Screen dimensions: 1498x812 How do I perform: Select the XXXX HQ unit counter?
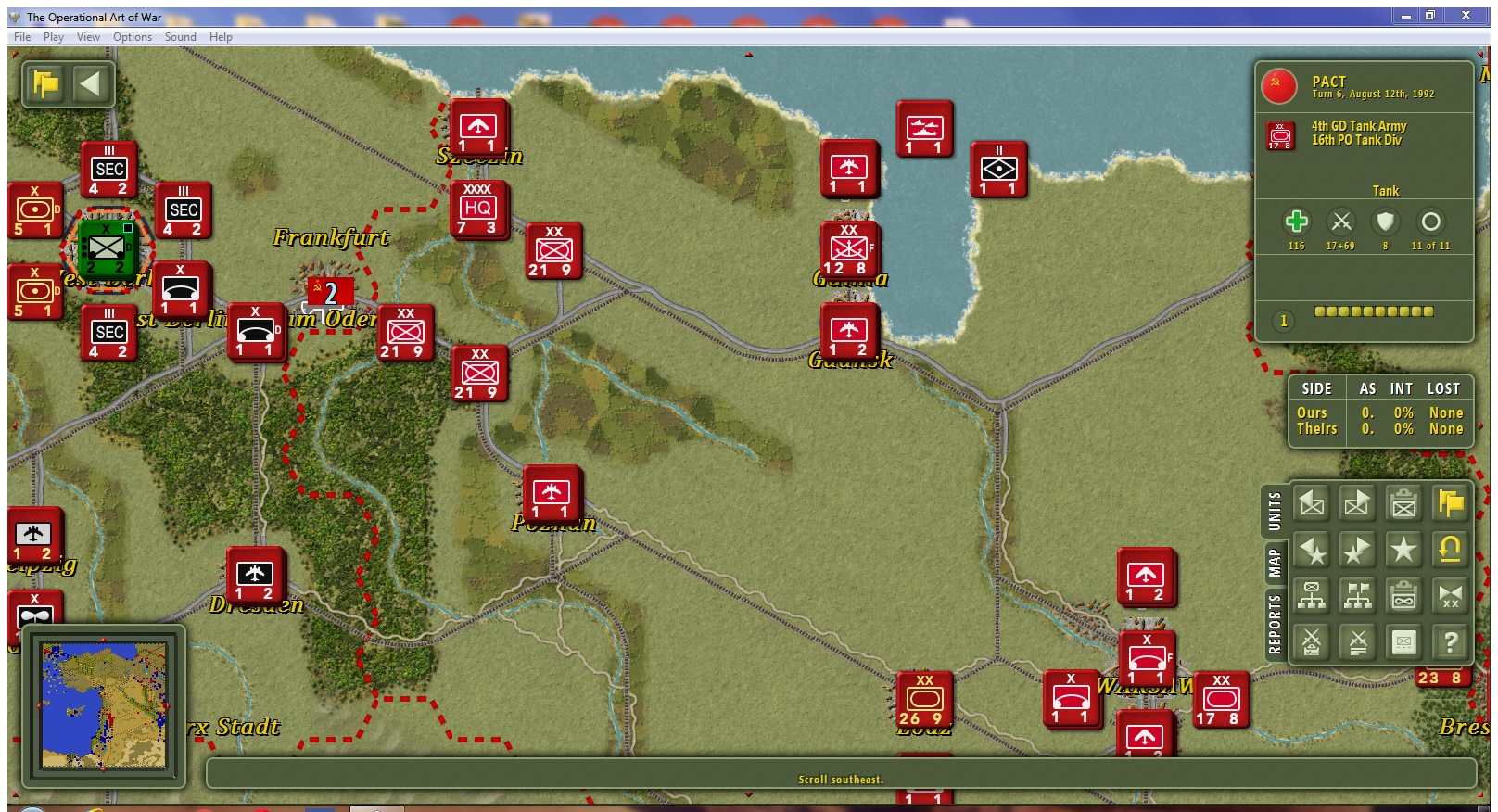478,209
